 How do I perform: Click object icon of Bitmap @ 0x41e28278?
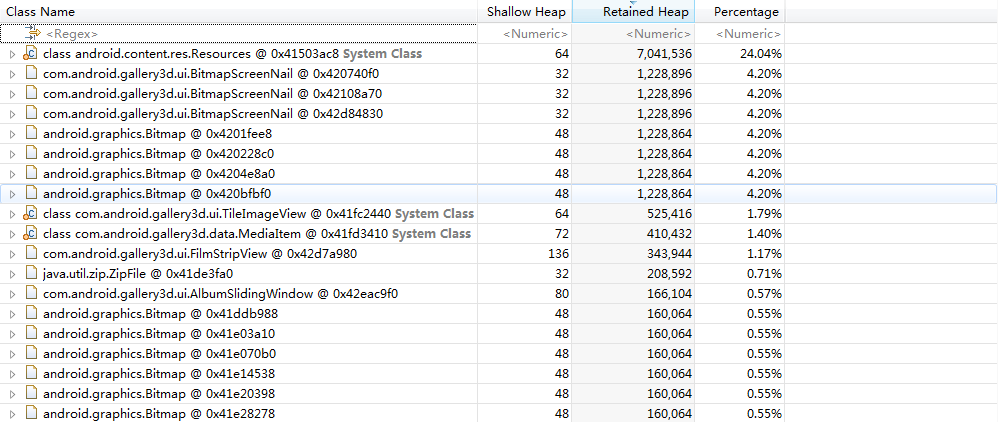coord(31,413)
